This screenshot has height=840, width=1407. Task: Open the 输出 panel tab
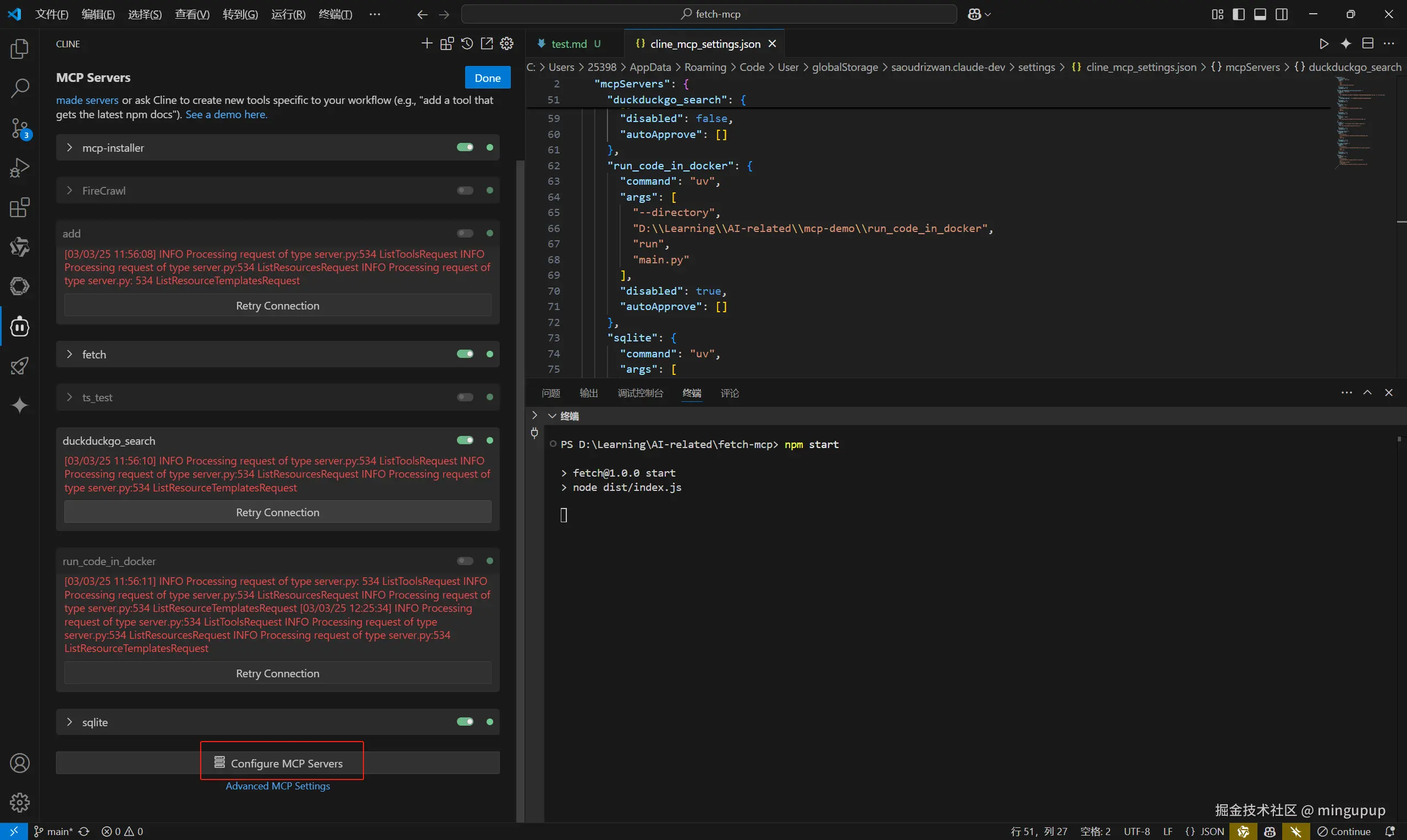coord(589,393)
